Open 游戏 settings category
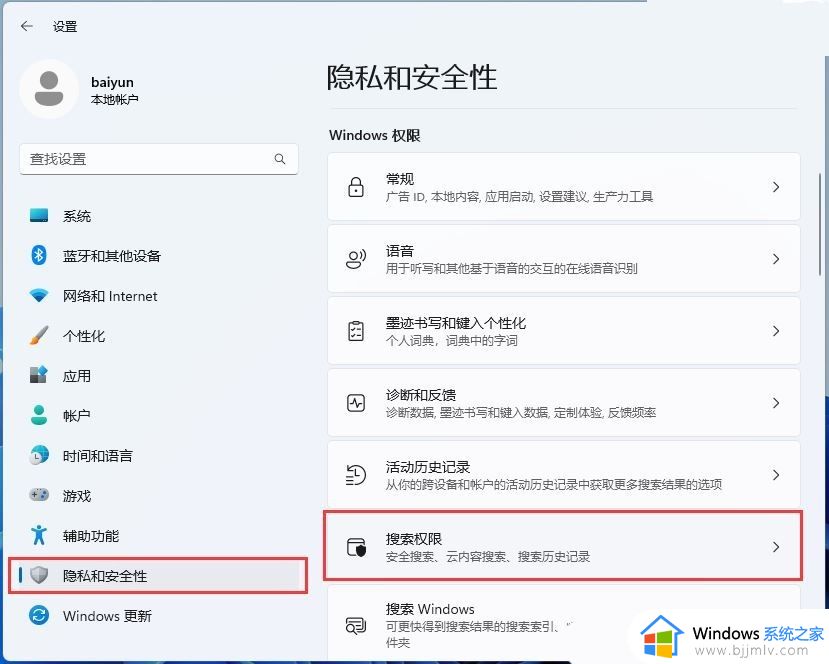Viewport: 829px width, 664px height. point(159,495)
